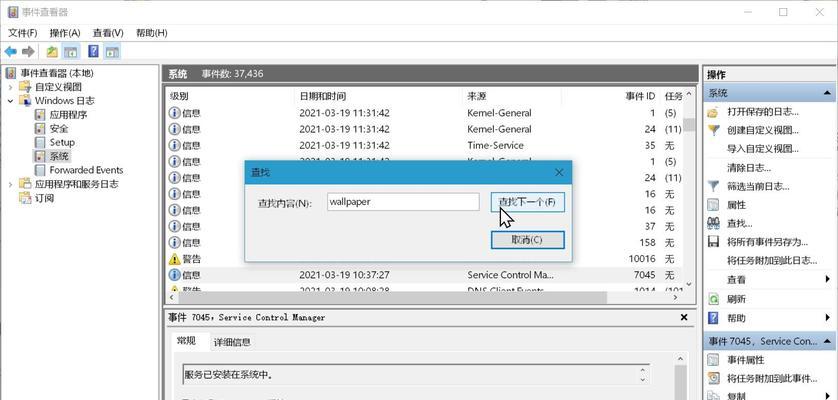Sort by the 日期和时间 column header

click(378, 96)
